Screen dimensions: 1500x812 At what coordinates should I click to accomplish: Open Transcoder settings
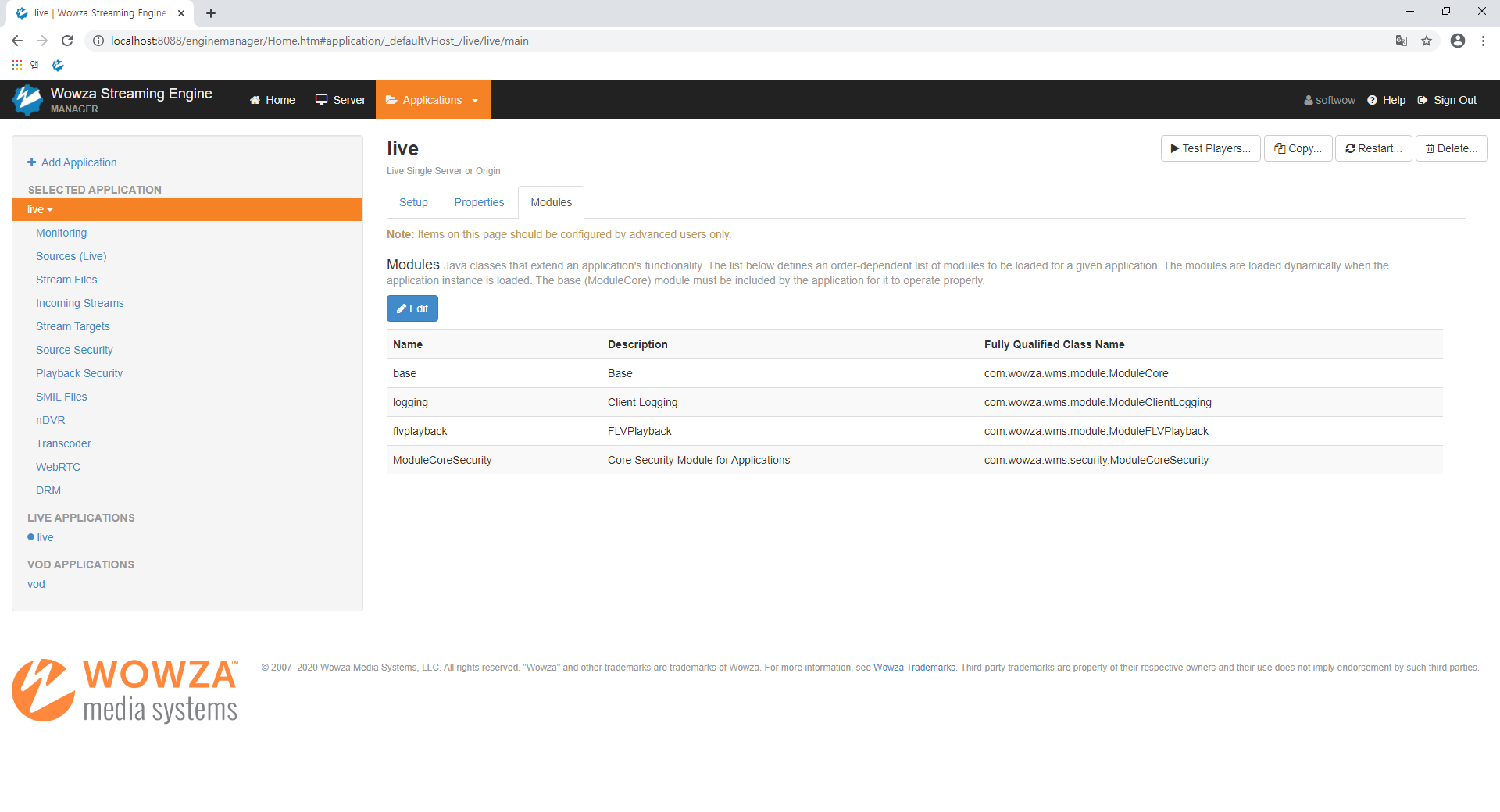point(63,443)
